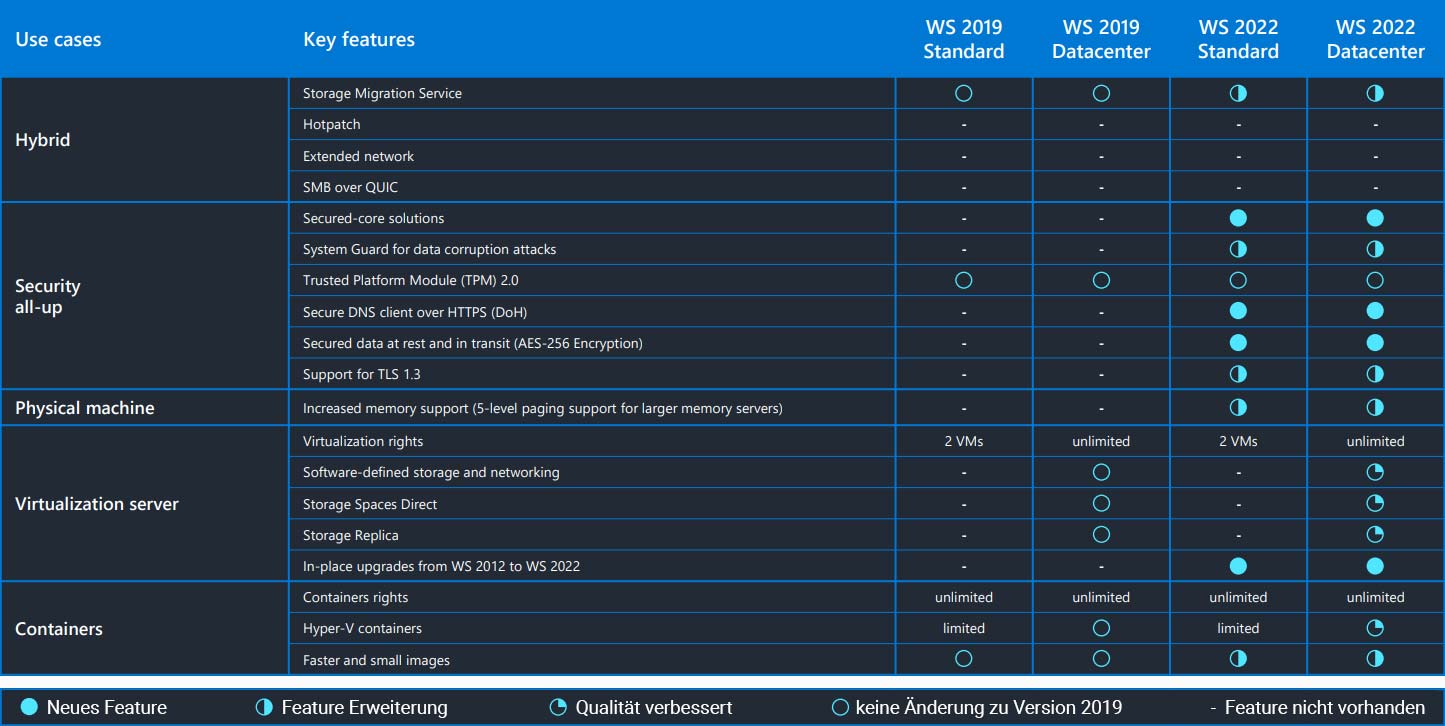Click the Feature Erweiterung icon for Support for TLS 1.3 under WS 2022 Standard
The height and width of the screenshot is (726, 1445).
tap(1238, 374)
